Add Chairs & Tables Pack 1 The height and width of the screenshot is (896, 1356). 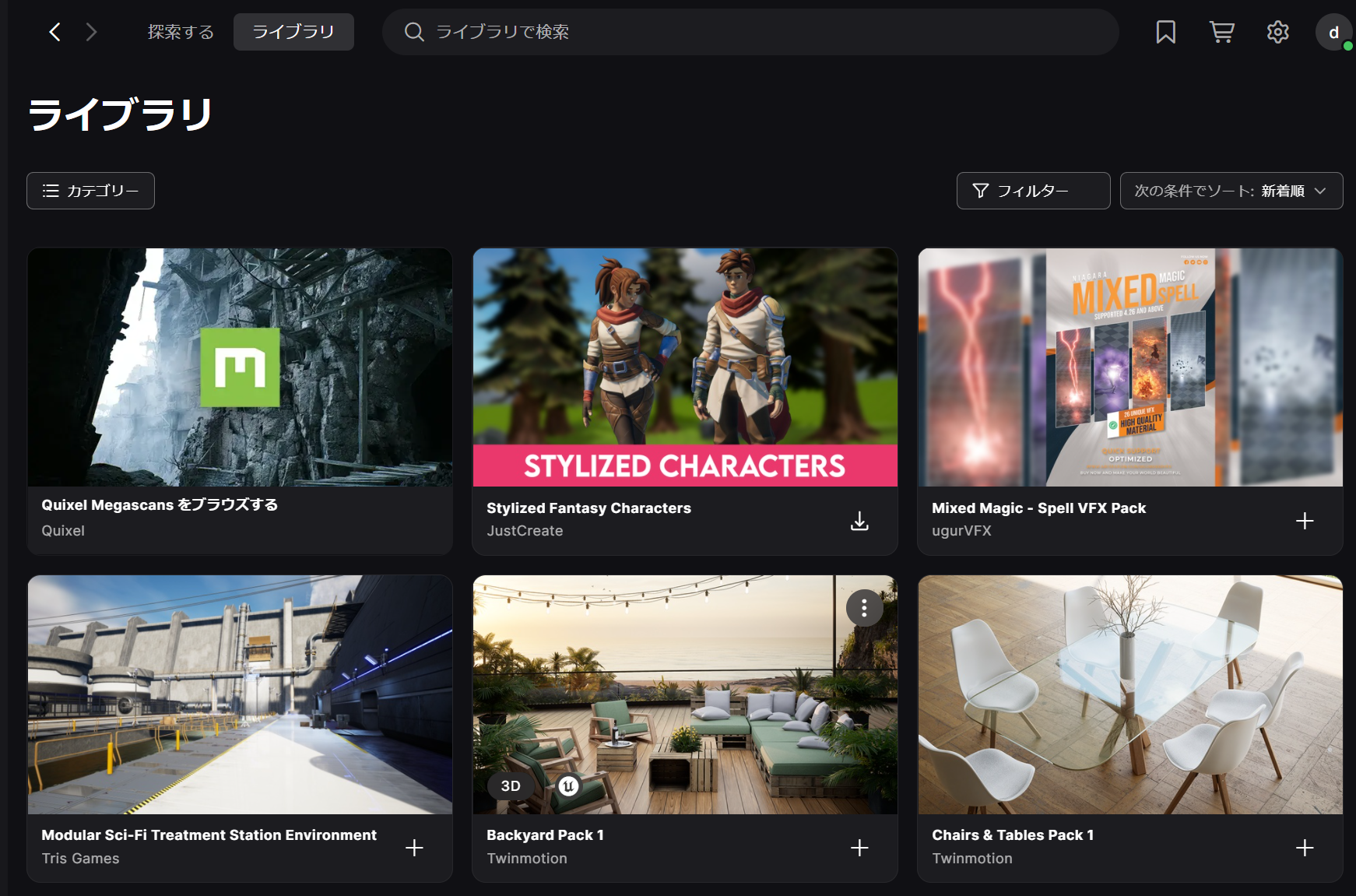[1305, 848]
